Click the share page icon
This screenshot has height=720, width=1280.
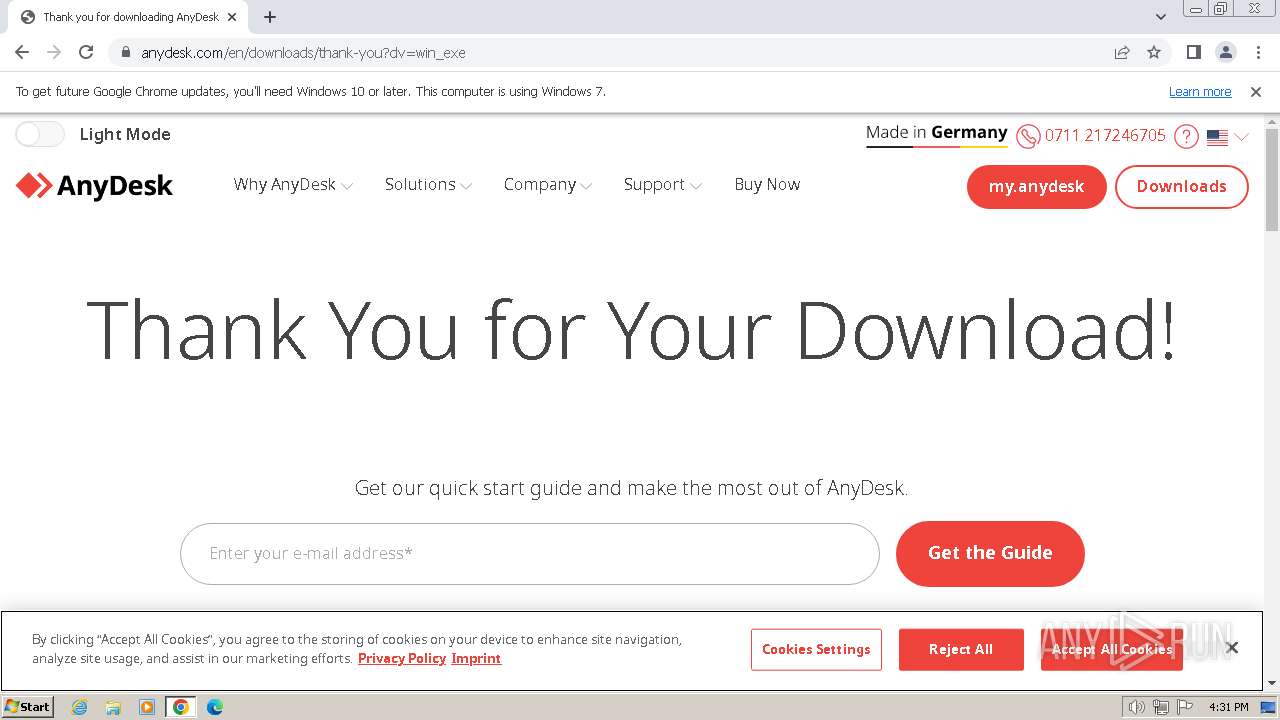tap(1122, 53)
